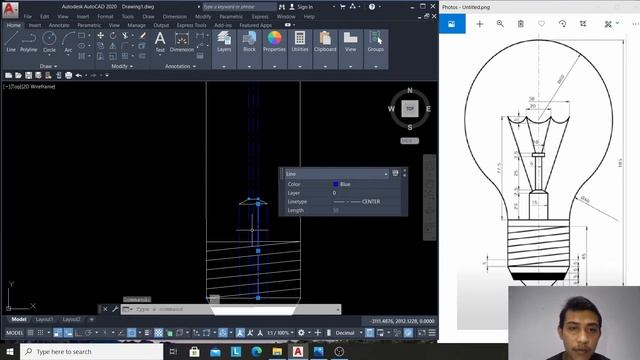The height and width of the screenshot is (360, 640).
Task: Open the WCS dropdown under ViewCube
Action: pyautogui.click(x=409, y=141)
